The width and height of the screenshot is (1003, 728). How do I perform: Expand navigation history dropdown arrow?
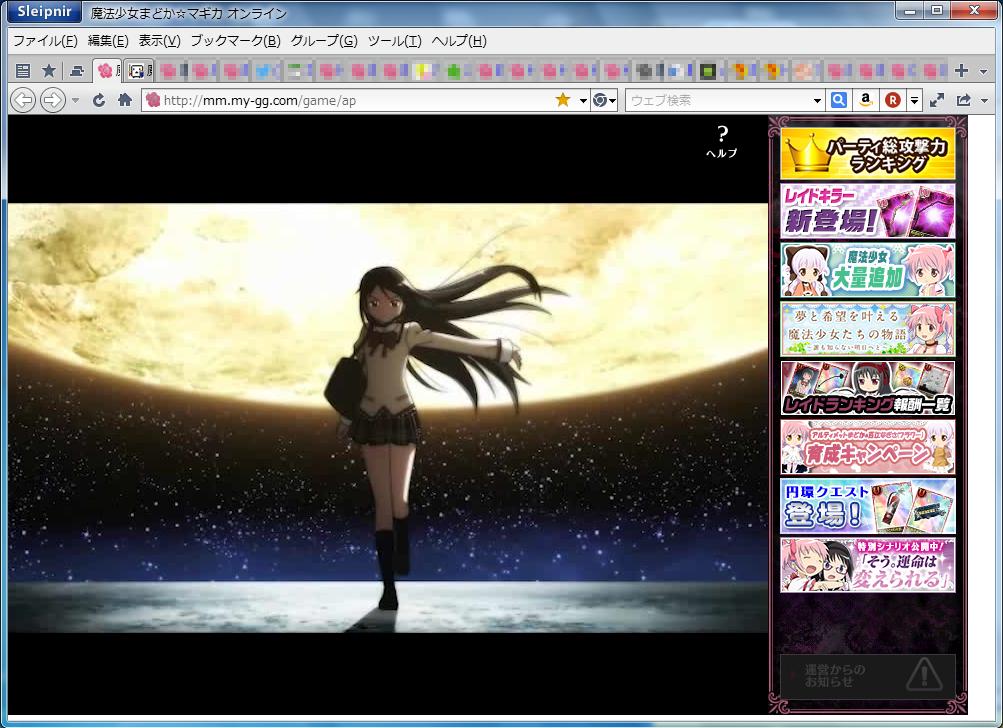point(75,100)
